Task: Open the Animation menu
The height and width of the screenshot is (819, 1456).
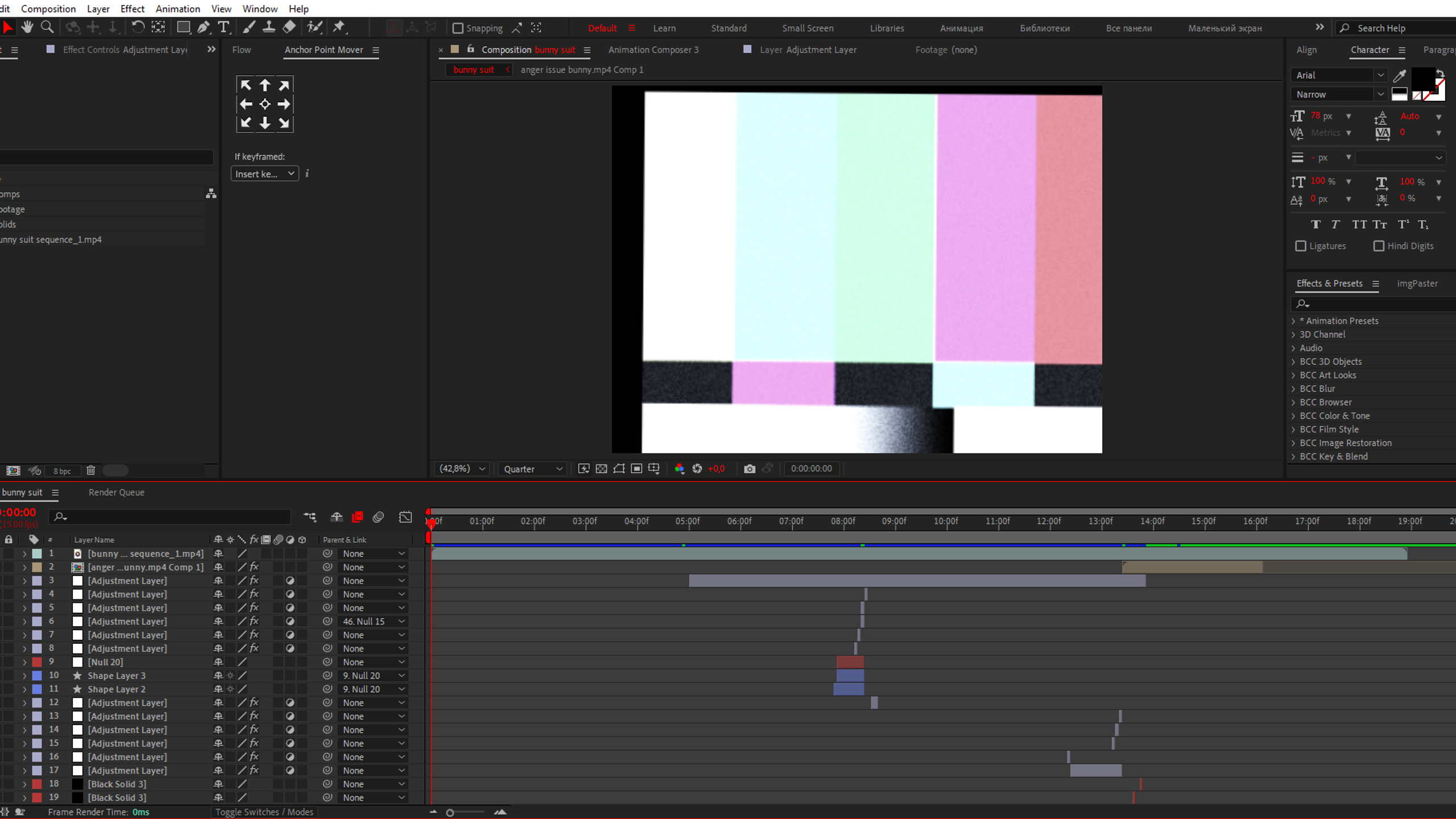Action: tap(177, 9)
